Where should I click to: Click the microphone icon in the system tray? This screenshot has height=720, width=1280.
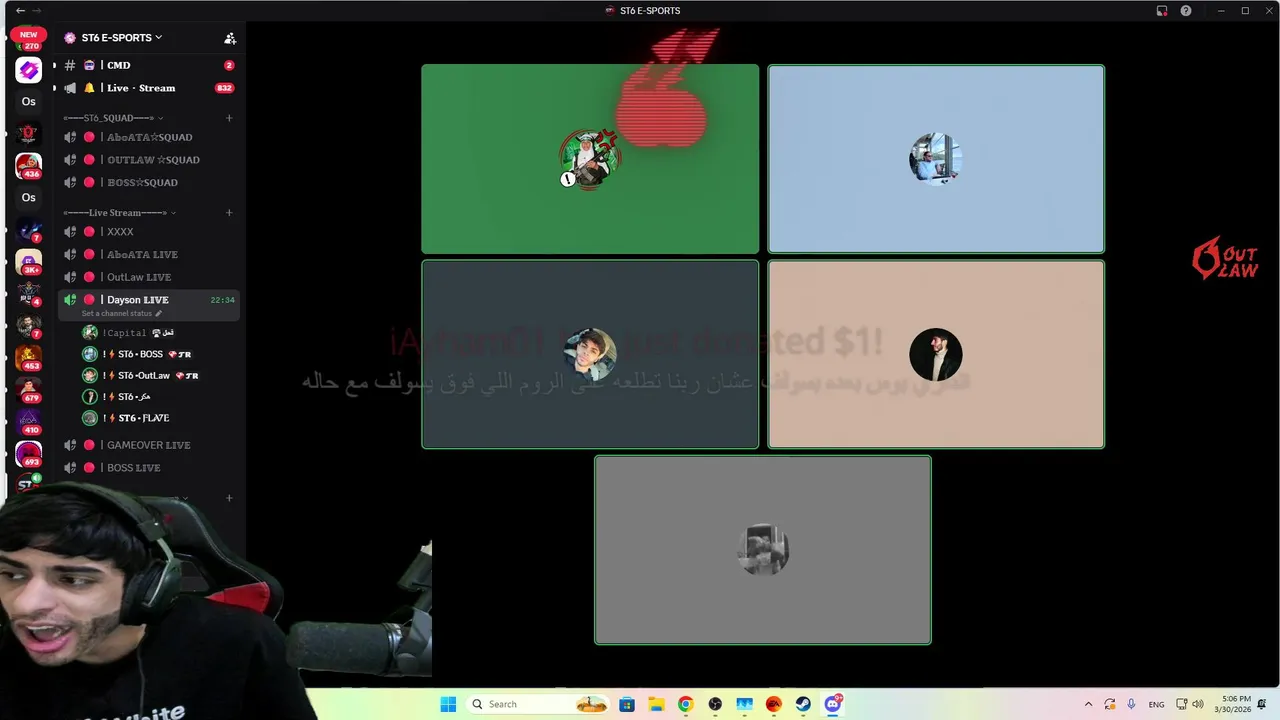[x=1131, y=704]
